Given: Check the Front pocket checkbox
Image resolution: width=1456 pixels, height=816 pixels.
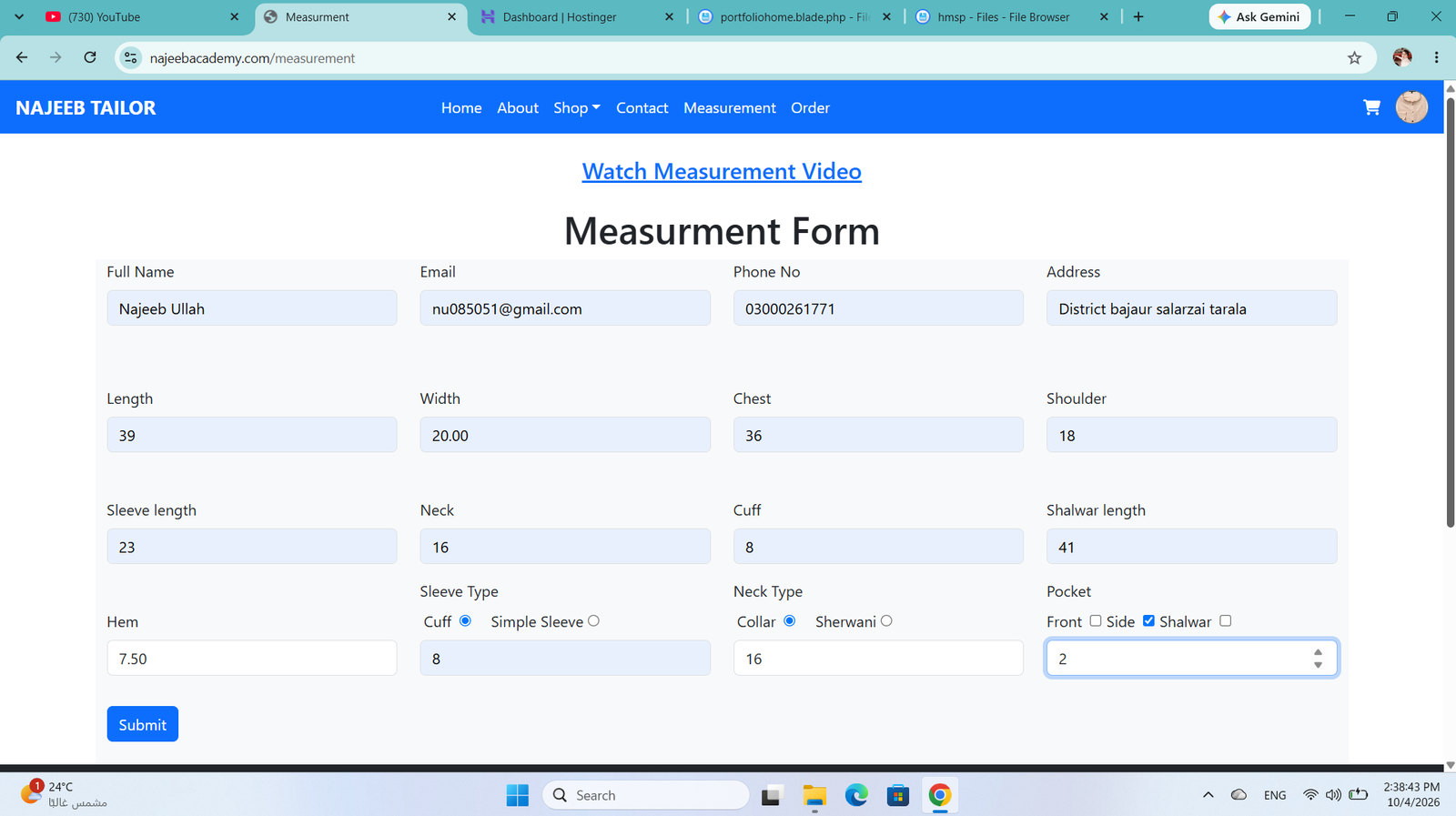Looking at the screenshot, I should [1096, 620].
